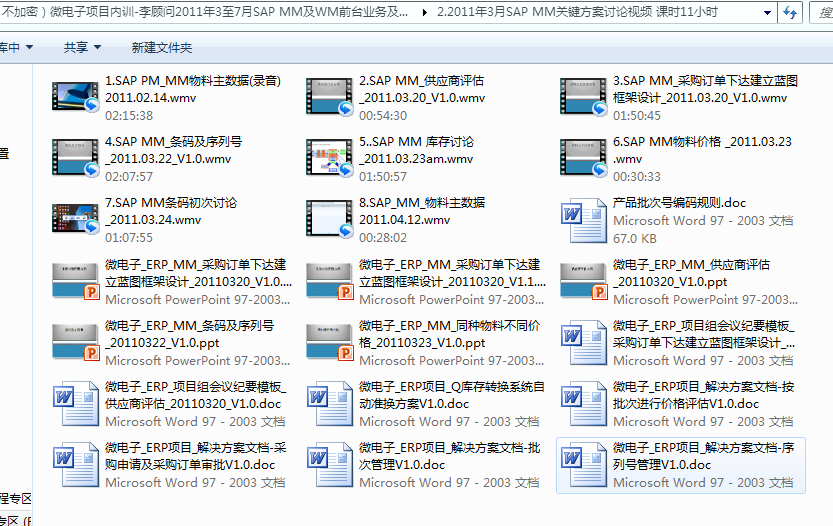Screen dimensions: 833x526
Task: Click video icon for 7.SAP MM条码初次讨论
Action: [75, 219]
